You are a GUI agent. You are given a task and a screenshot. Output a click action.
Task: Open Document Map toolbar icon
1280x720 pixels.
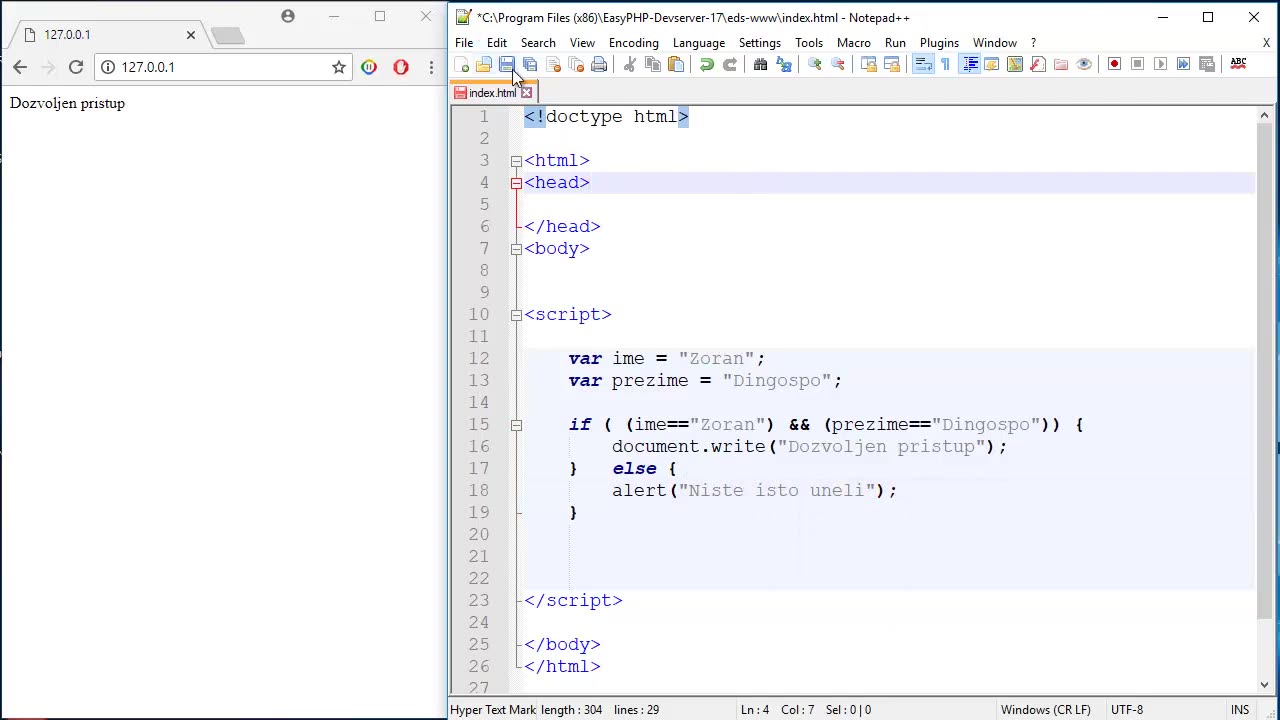point(1015,64)
